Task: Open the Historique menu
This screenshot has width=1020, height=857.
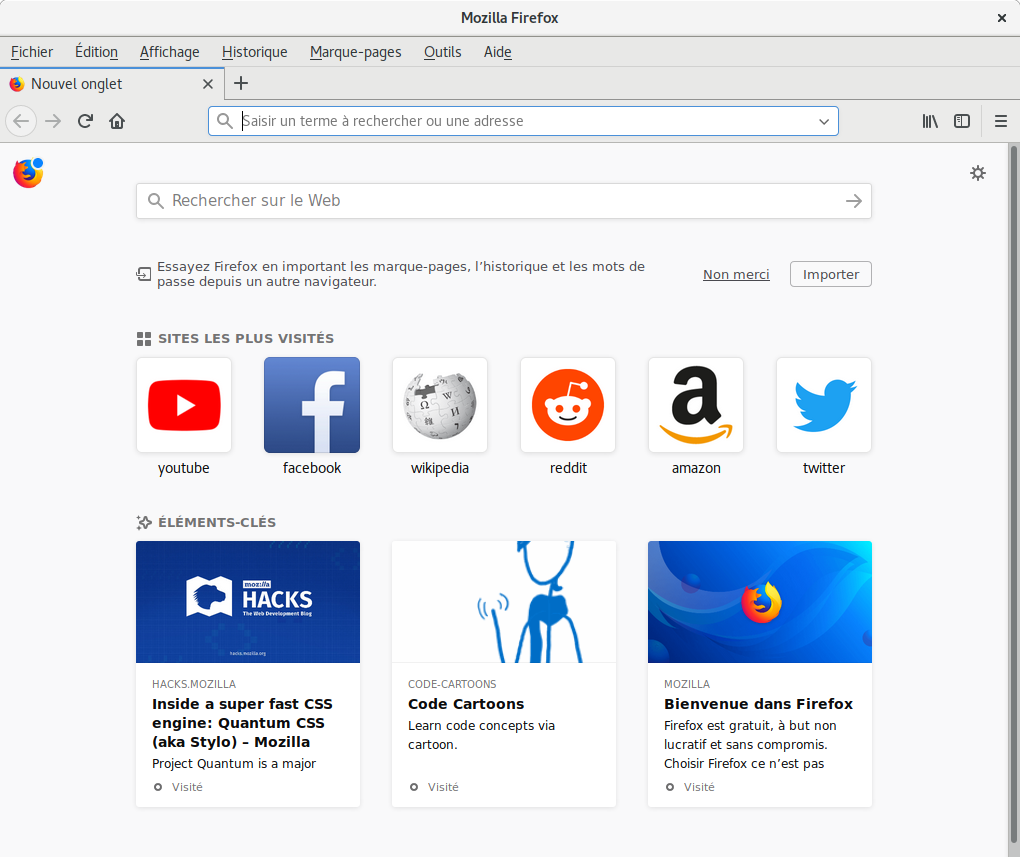Action: pos(254,52)
